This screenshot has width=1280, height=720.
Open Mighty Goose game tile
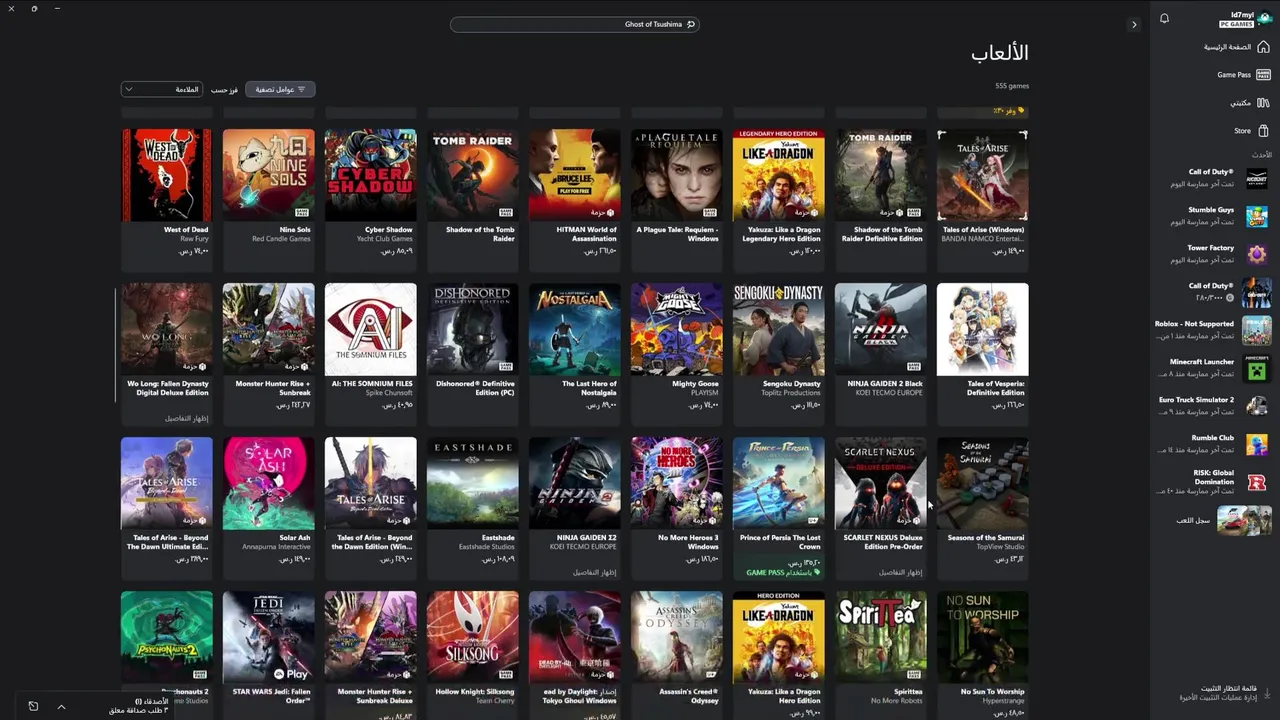pyautogui.click(x=677, y=353)
